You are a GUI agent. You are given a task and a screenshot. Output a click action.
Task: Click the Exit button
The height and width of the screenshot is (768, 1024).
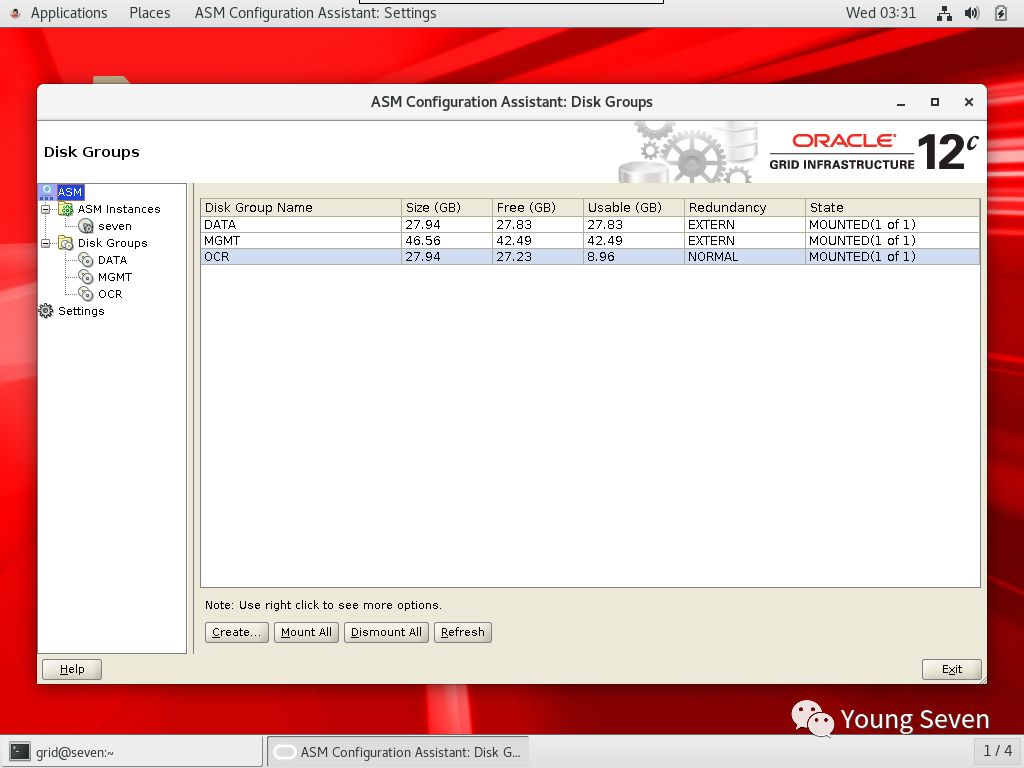(952, 669)
